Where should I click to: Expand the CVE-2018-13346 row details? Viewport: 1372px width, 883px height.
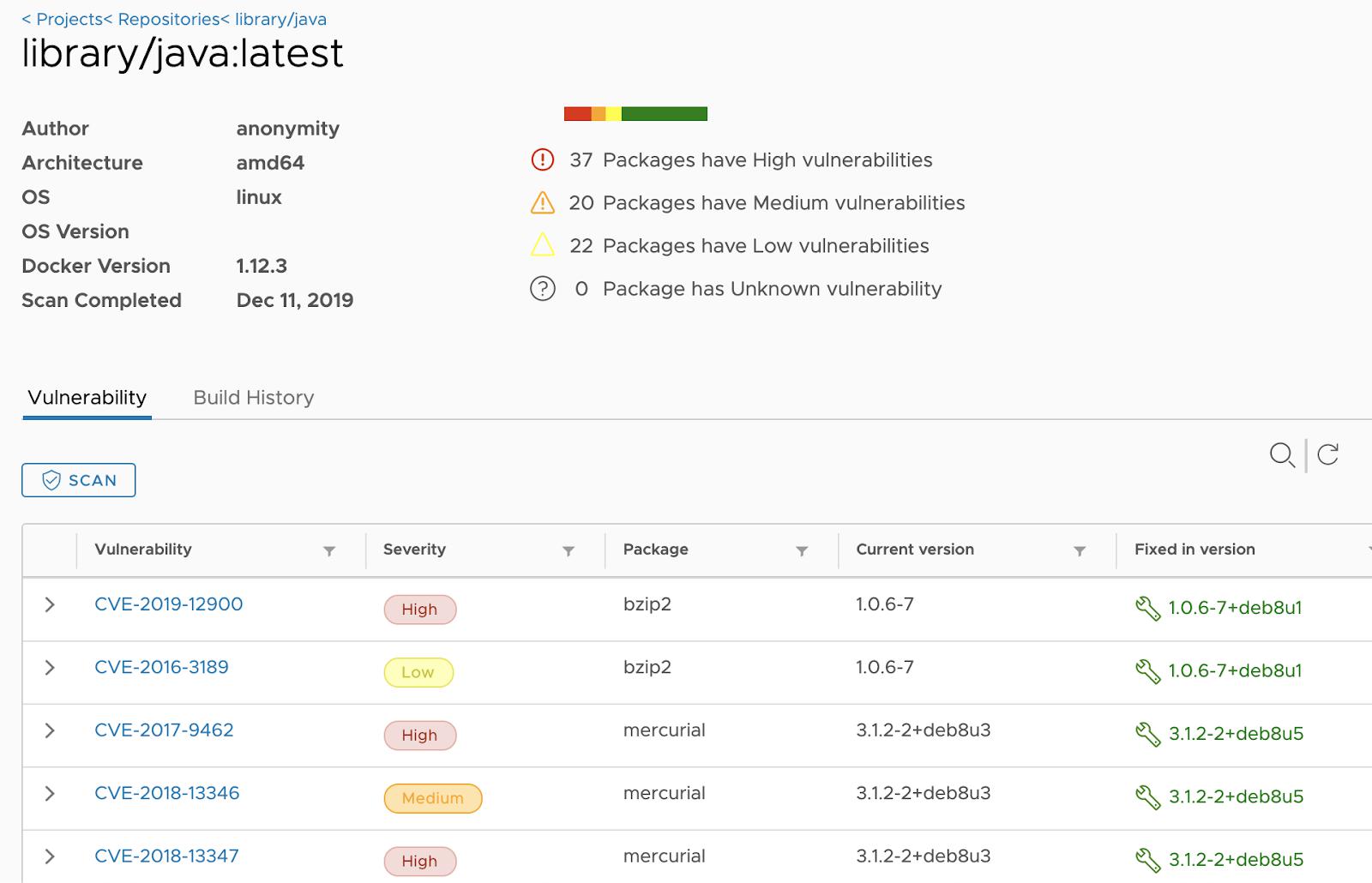(x=50, y=794)
